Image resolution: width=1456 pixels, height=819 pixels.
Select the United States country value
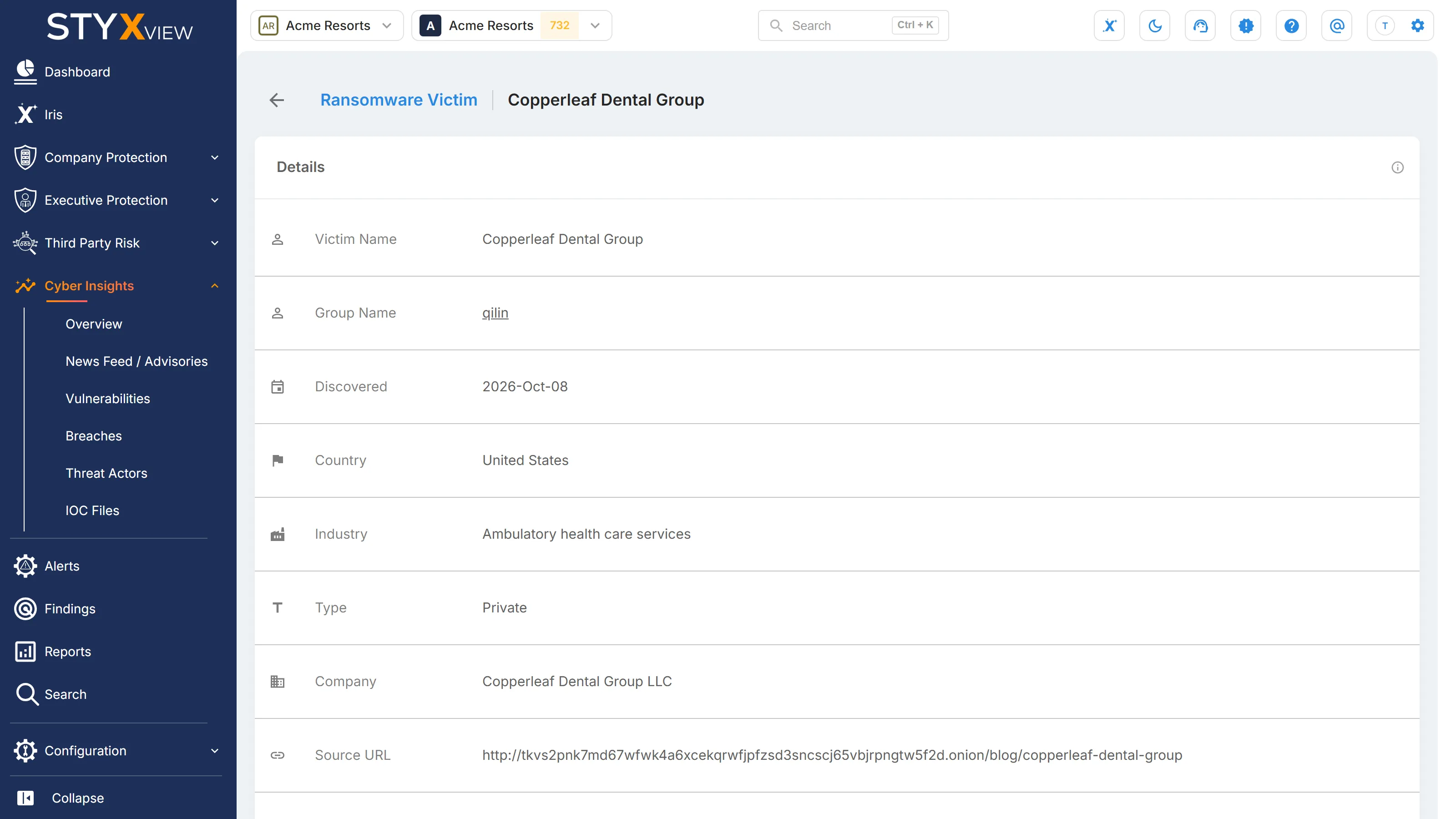[525, 460]
